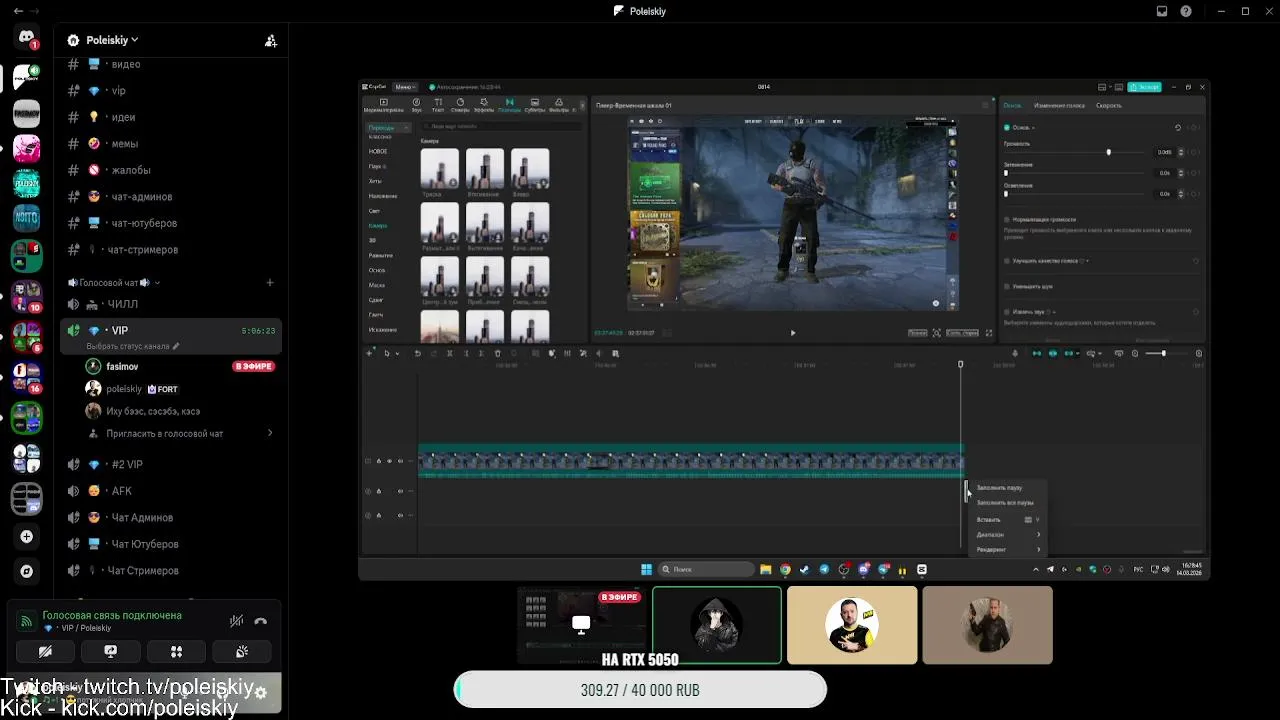
Task: Select Свет transitions category
Action: coord(374,211)
